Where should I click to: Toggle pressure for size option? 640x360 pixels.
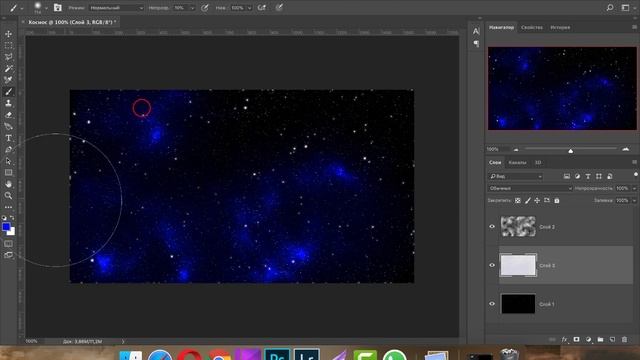279,7
